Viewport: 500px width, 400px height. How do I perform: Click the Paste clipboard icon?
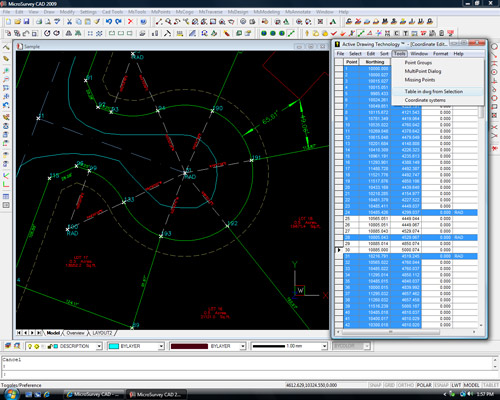pos(88,22)
